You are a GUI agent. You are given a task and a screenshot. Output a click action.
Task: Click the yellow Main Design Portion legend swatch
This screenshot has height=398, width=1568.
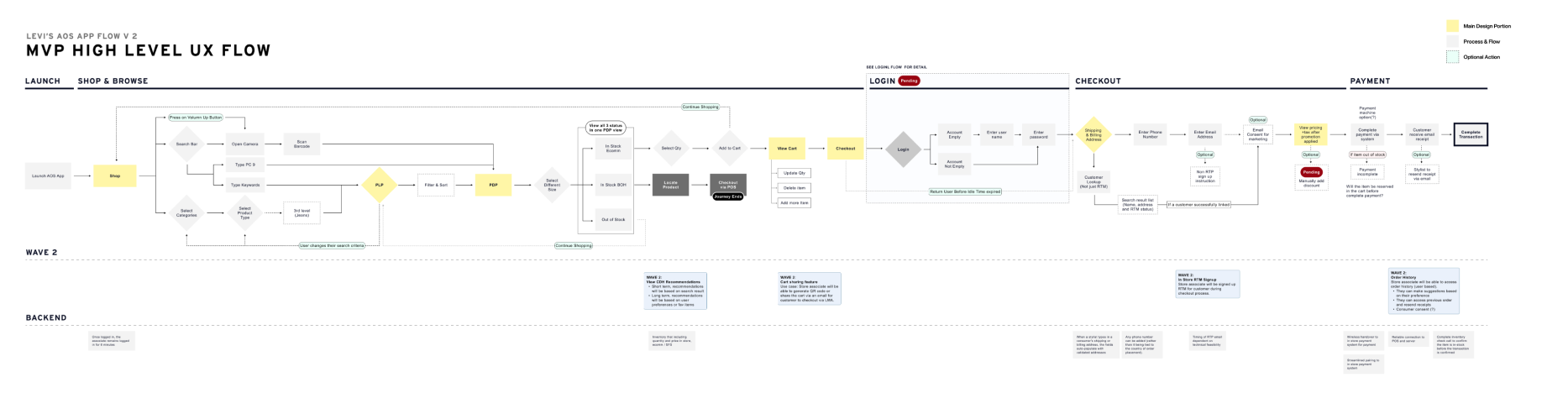pyautogui.click(x=1452, y=26)
